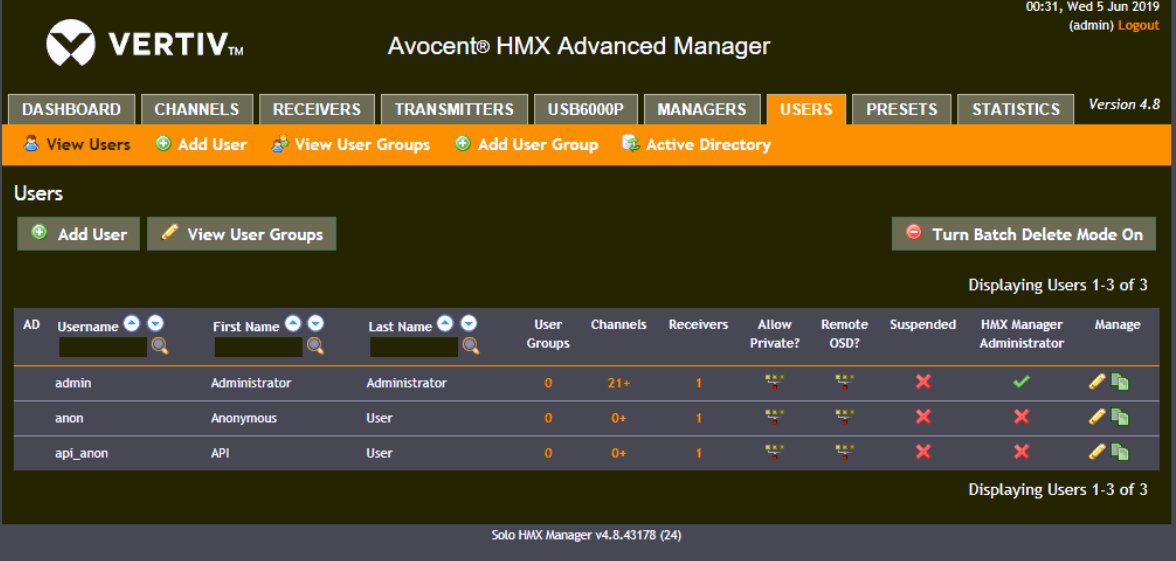Sort Last Name column descending

(469, 324)
